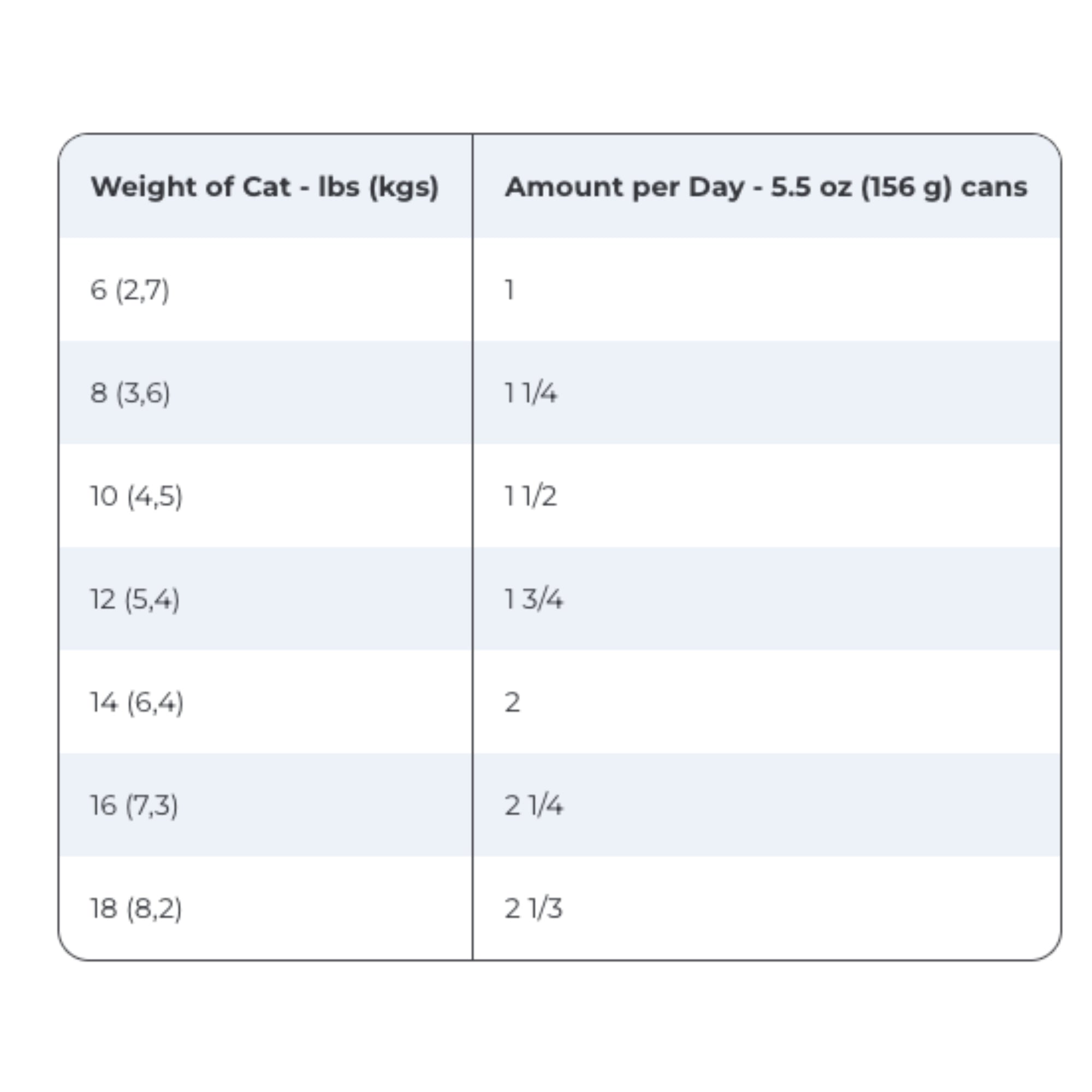Click the "1 1/2" cans amount value
Viewport: 1092px width, 1092px height.
coord(531,496)
